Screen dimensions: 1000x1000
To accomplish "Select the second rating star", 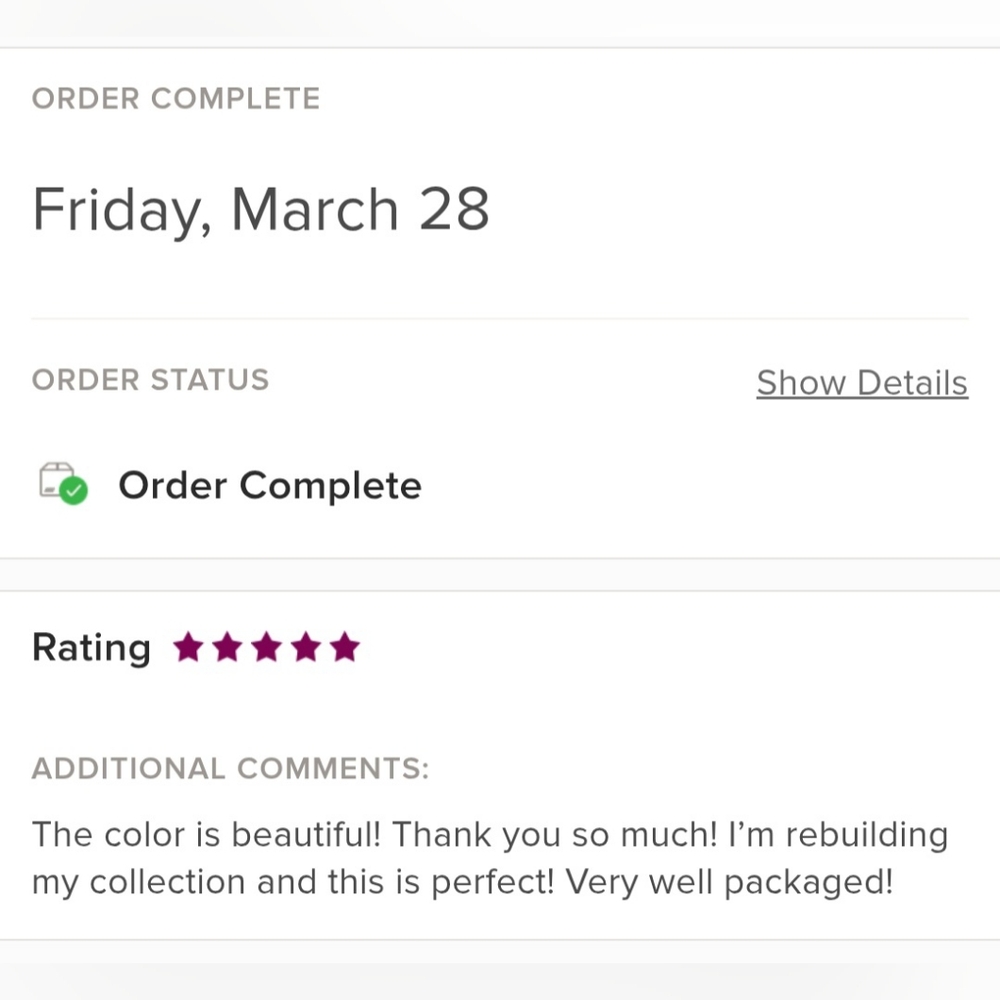I will [x=227, y=647].
